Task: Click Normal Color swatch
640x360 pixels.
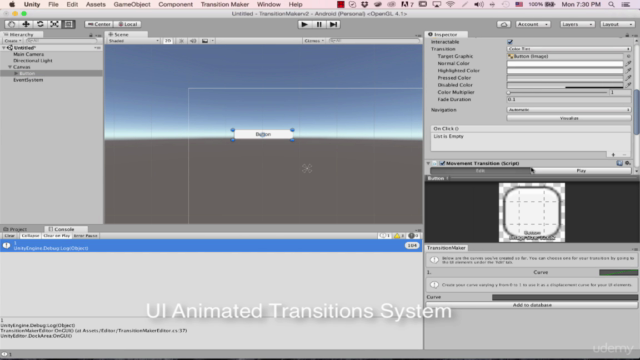Action: coord(565,64)
